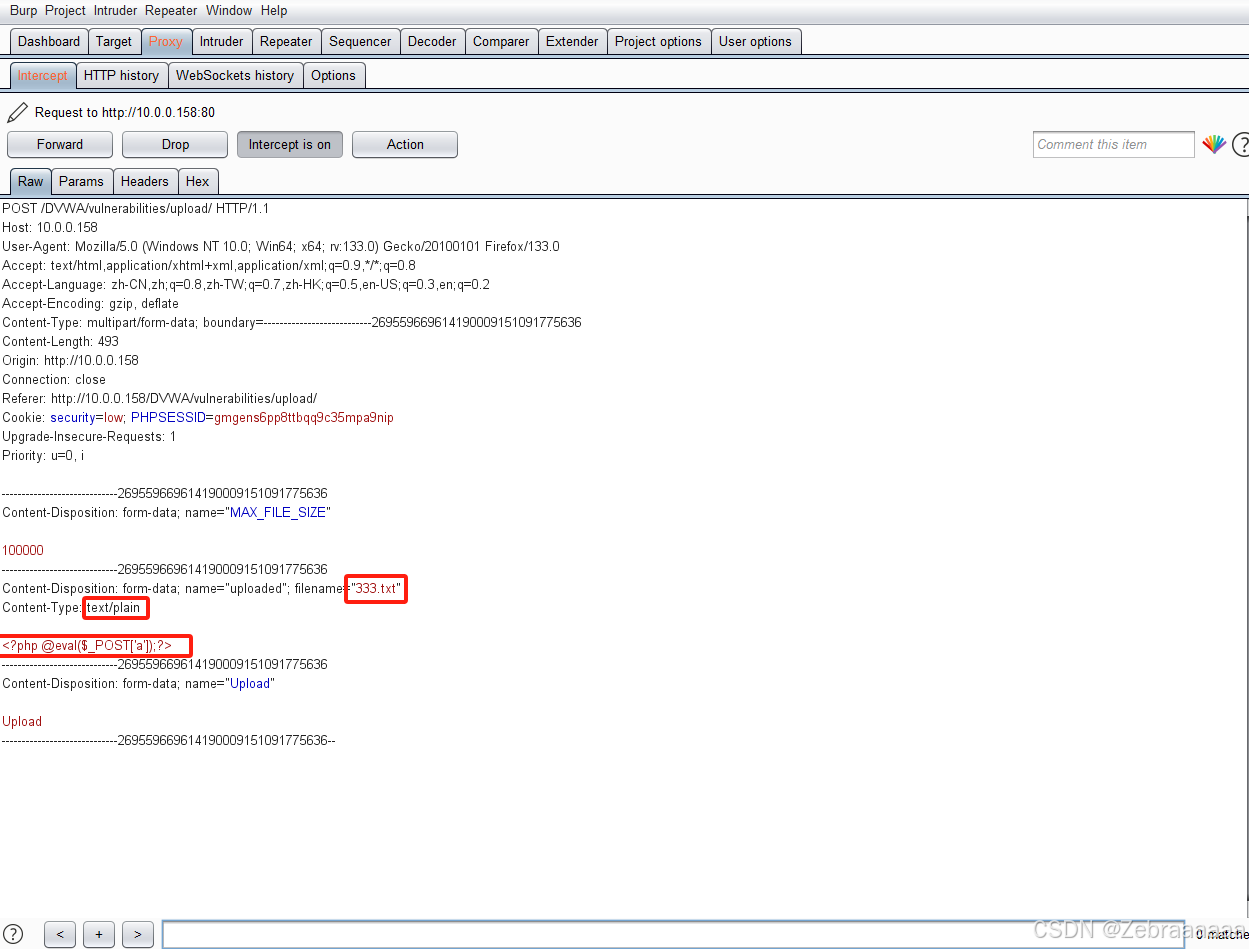Screen dimensions: 1249x949
Task: Select the Proxy tab
Action: coord(166,41)
